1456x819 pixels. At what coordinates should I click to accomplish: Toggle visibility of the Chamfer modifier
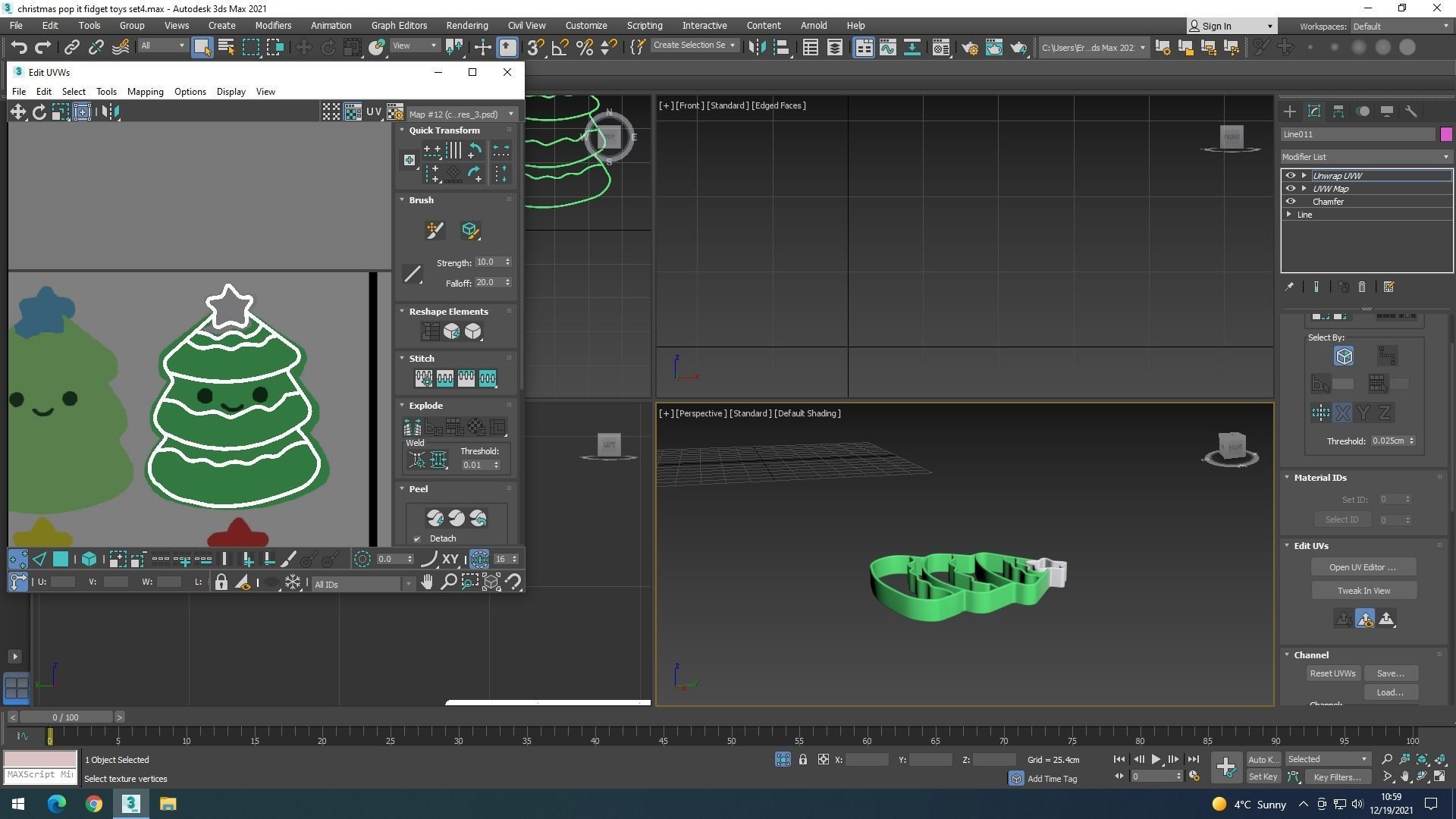1290,202
